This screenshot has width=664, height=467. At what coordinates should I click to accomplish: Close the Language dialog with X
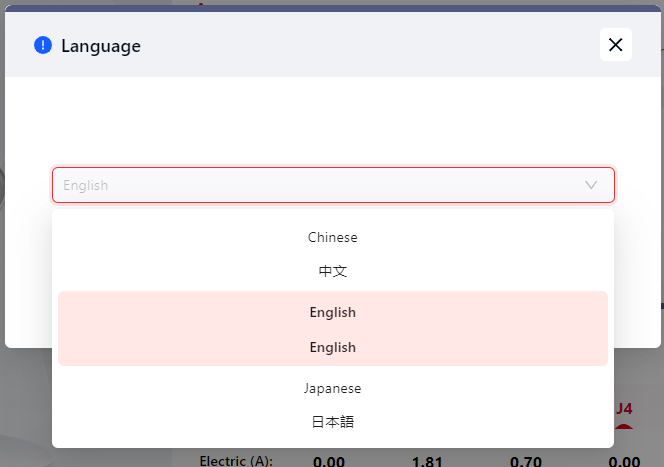tap(615, 45)
